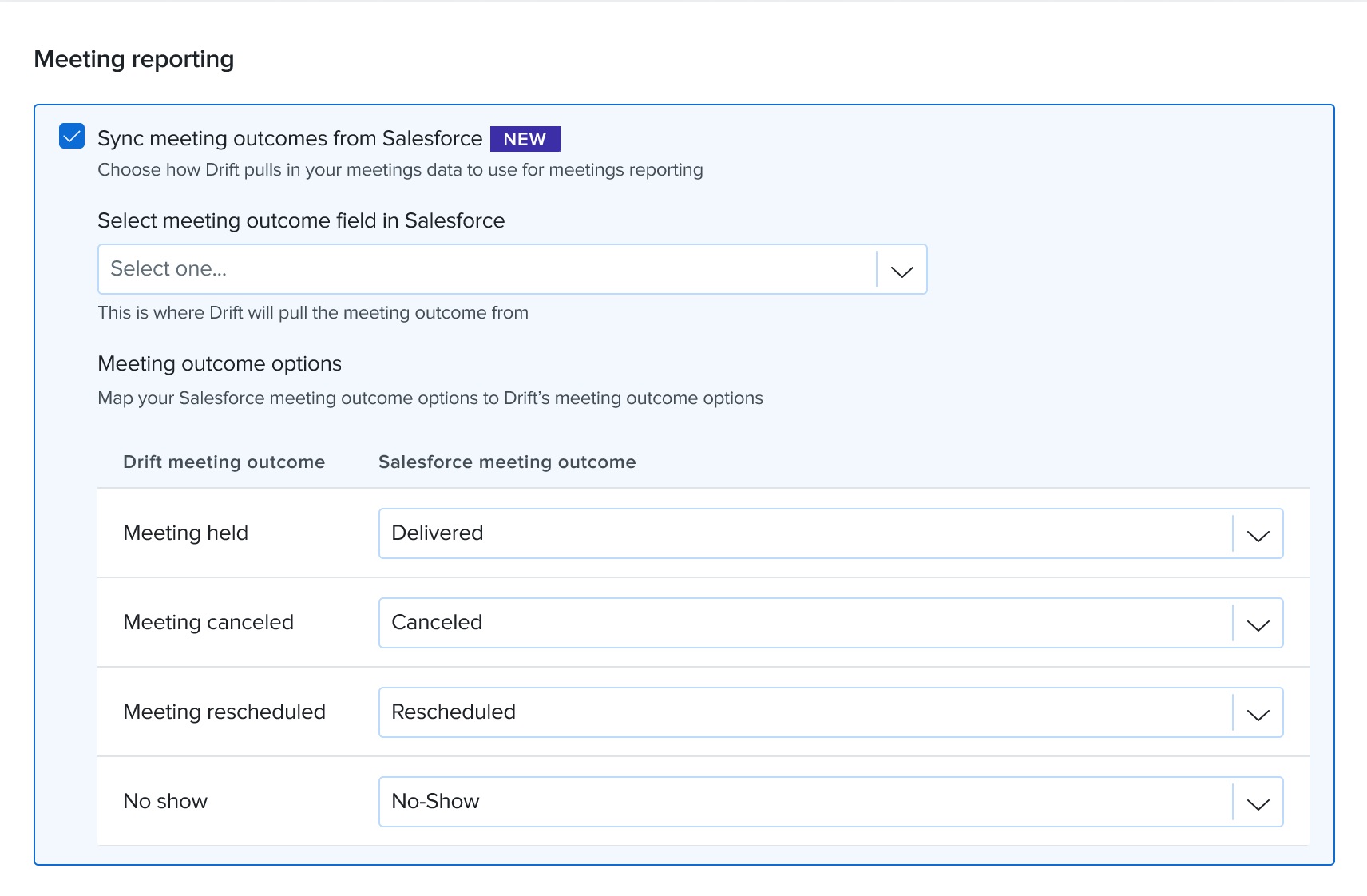The width and height of the screenshot is (1367, 896).
Task: Click helper text about where Drift pulls outcome
Action: tap(313, 313)
